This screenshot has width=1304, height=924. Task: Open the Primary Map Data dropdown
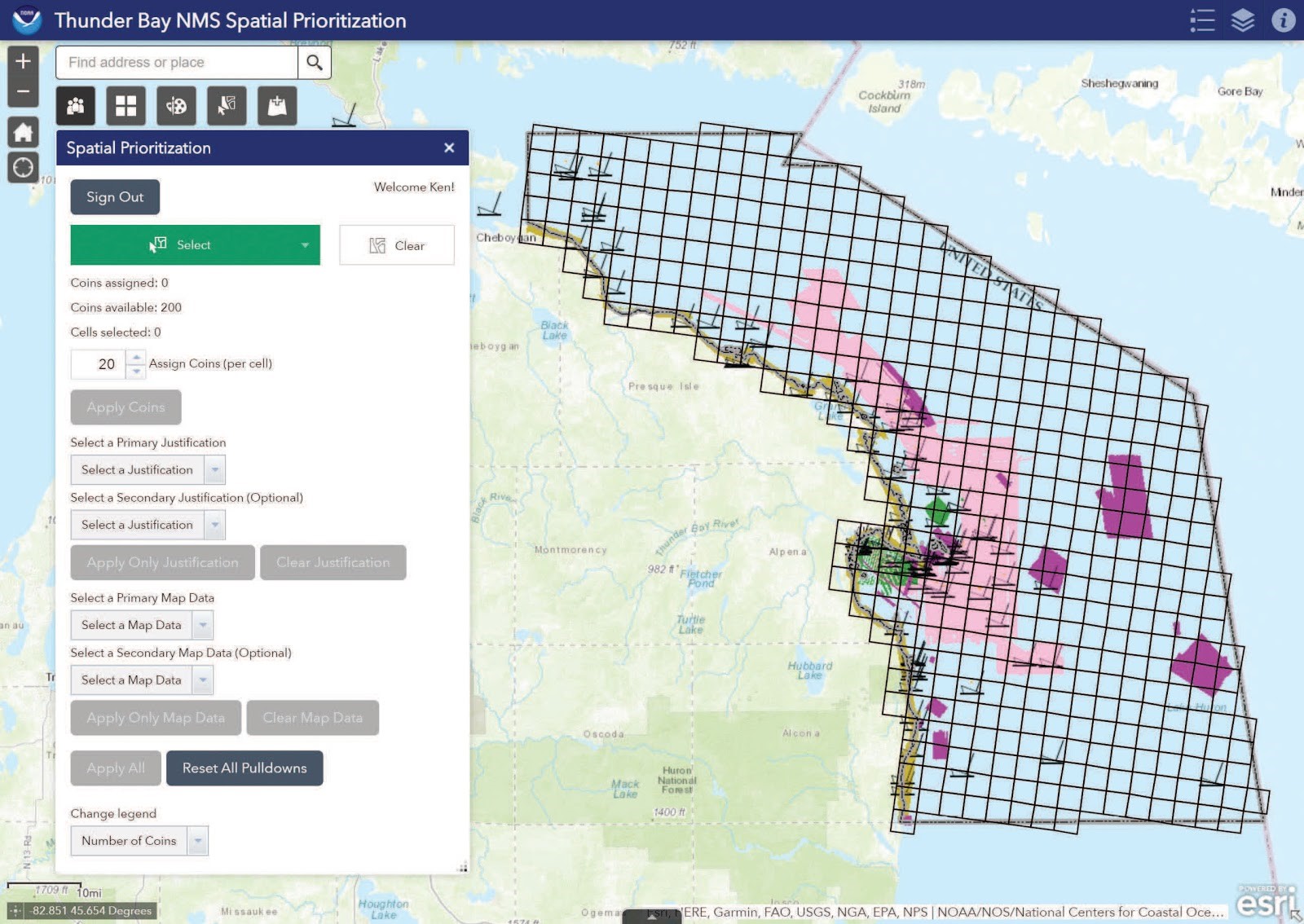click(142, 626)
